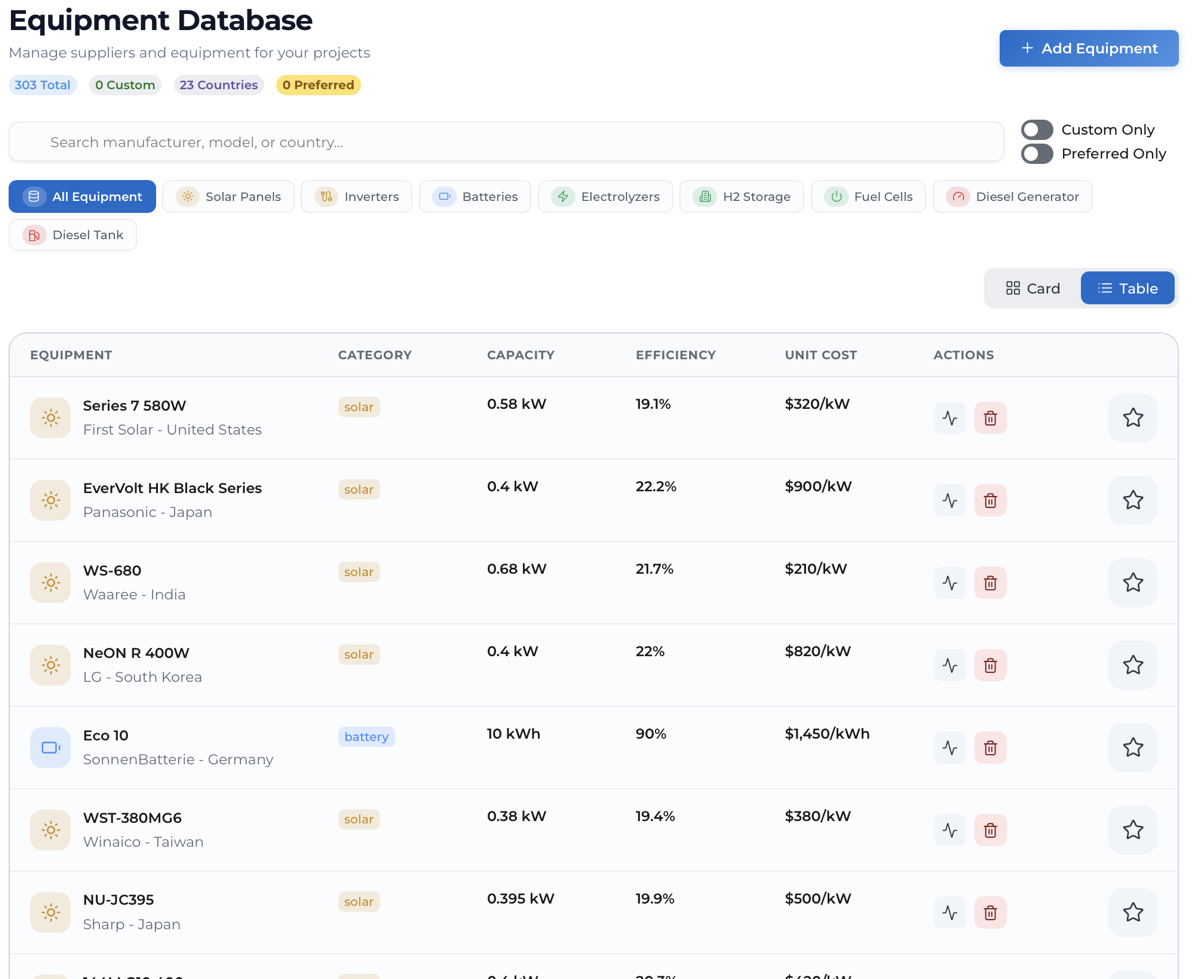
Task: Click the 0.68 kW capacity value
Action: [517, 569]
